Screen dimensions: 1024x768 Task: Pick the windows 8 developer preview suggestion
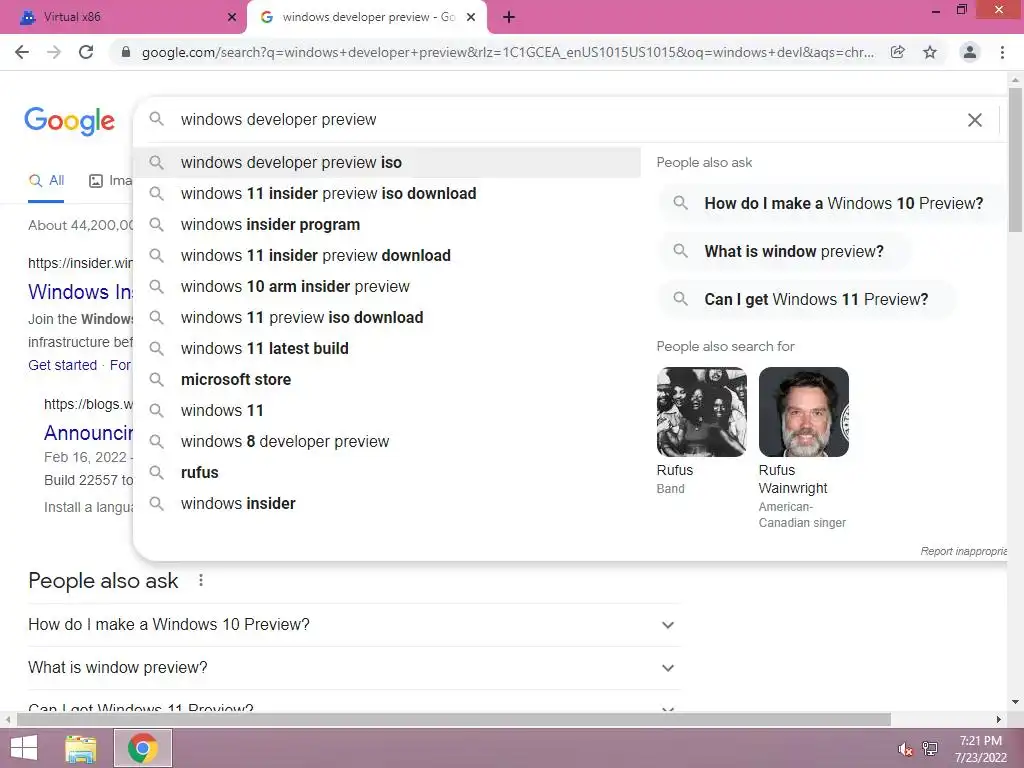pos(387,441)
